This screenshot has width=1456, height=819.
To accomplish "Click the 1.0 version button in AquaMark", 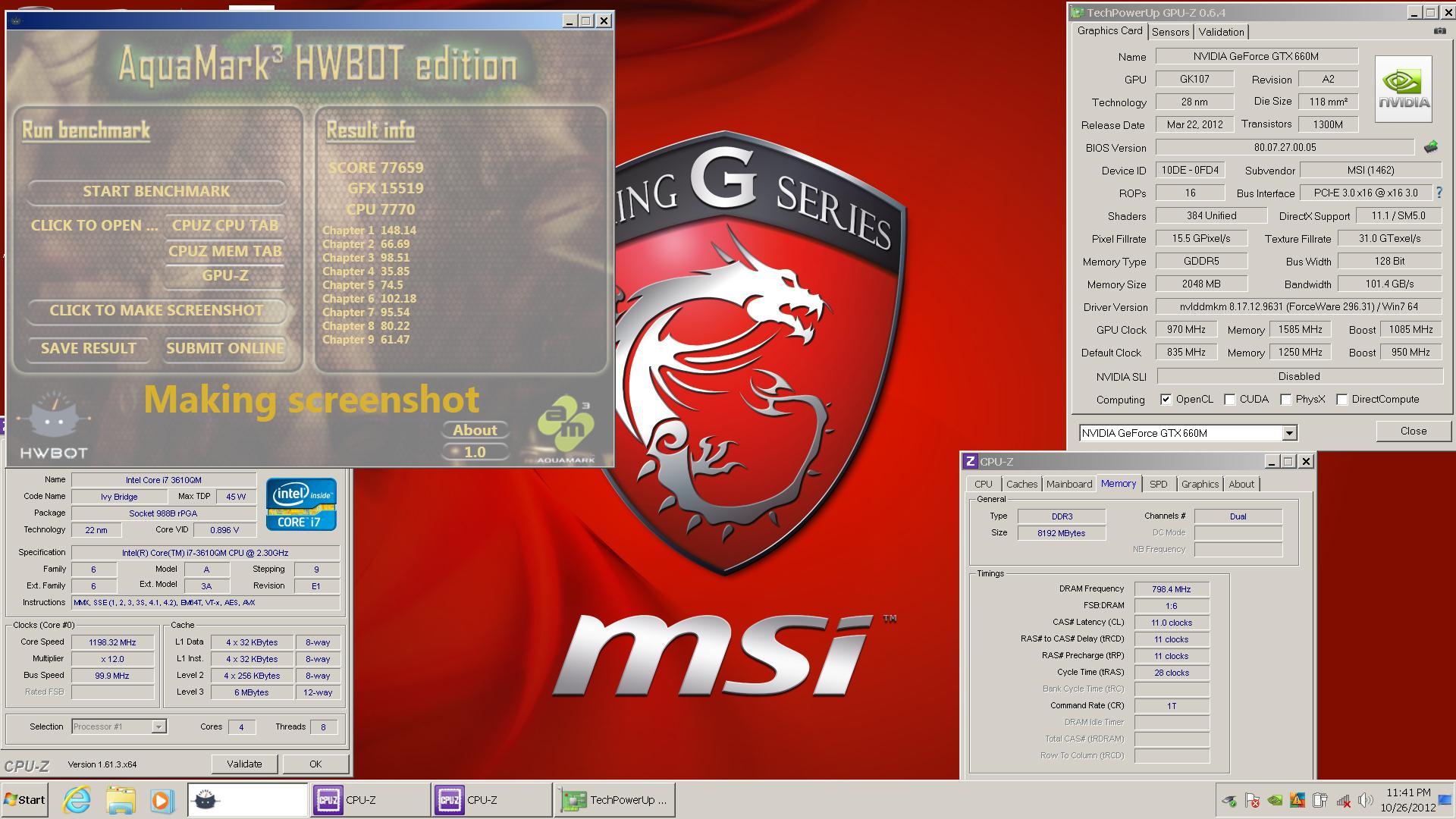I will point(475,452).
